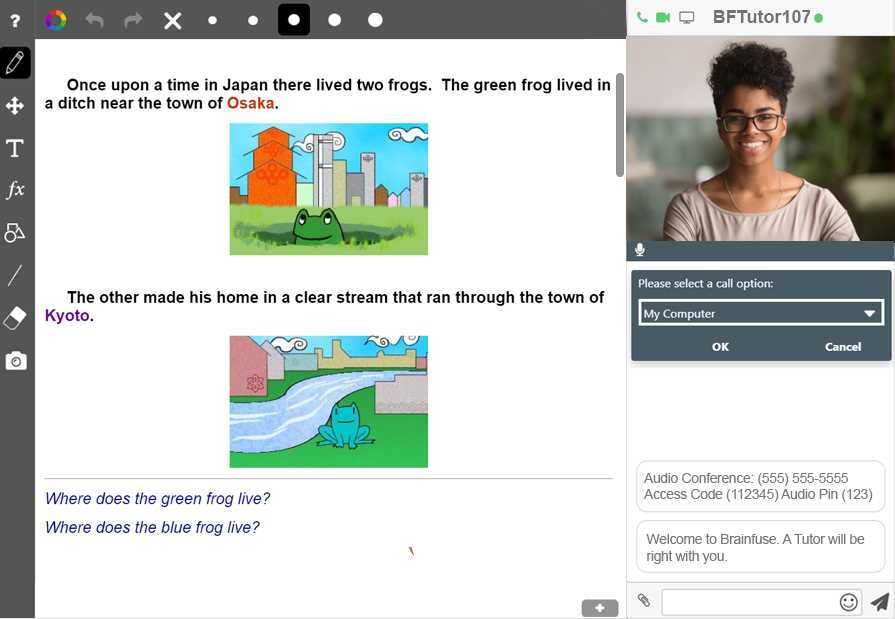The height and width of the screenshot is (619, 895).
Task: Click the chat message input field
Action: tap(749, 602)
